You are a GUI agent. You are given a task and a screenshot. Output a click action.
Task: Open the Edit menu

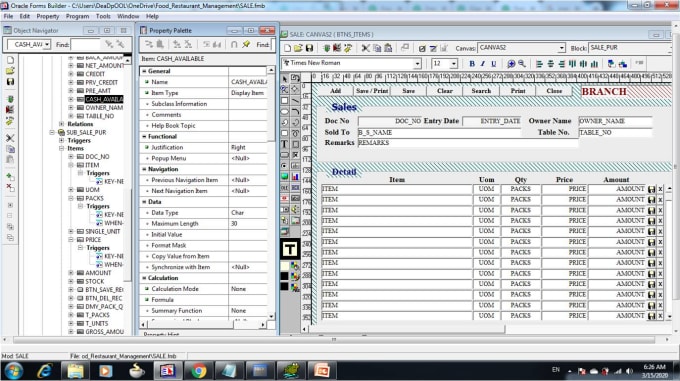pyautogui.click(x=25, y=16)
